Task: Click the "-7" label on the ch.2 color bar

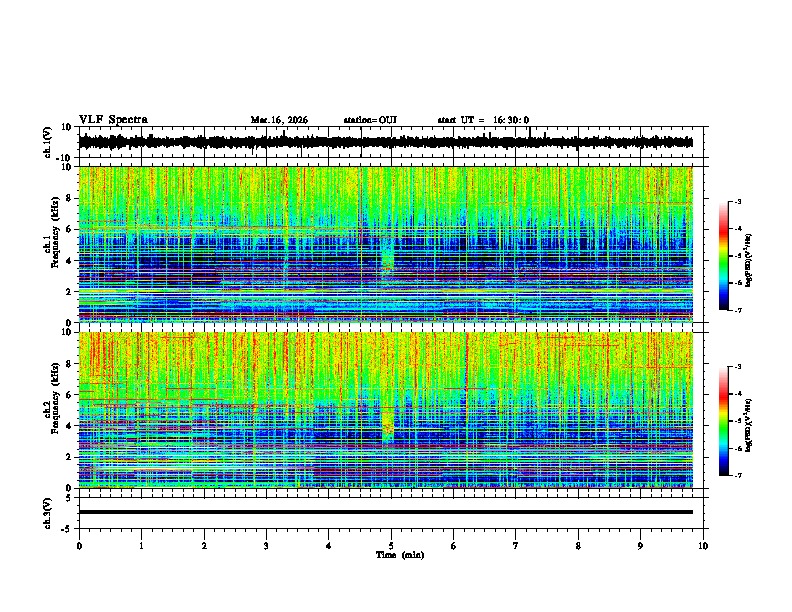Action: pos(737,475)
